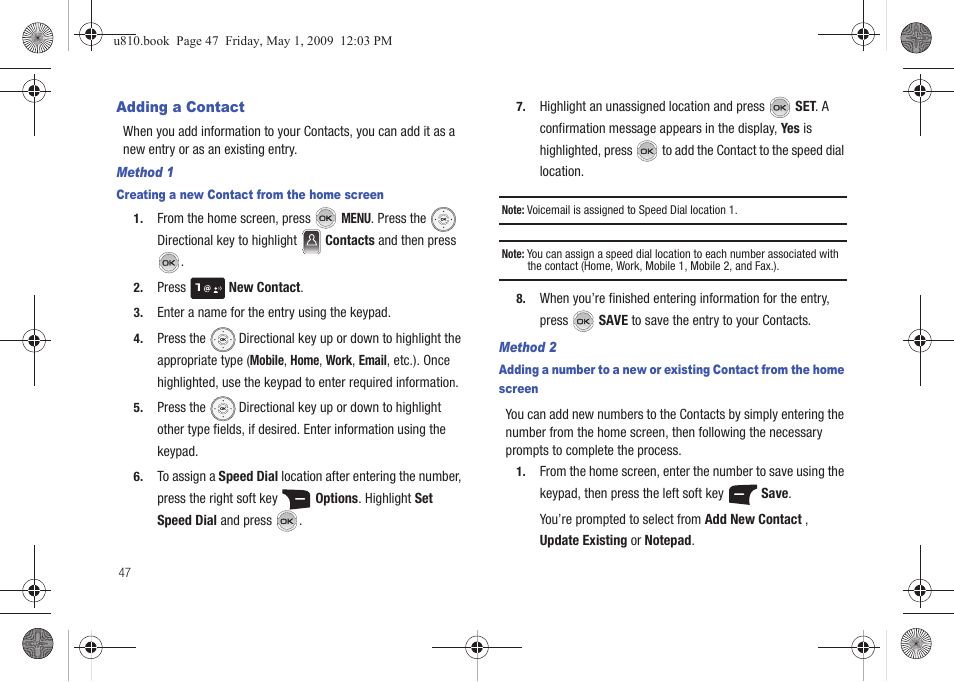
Task: Click the 'Method 1' heading
Action: [145, 172]
